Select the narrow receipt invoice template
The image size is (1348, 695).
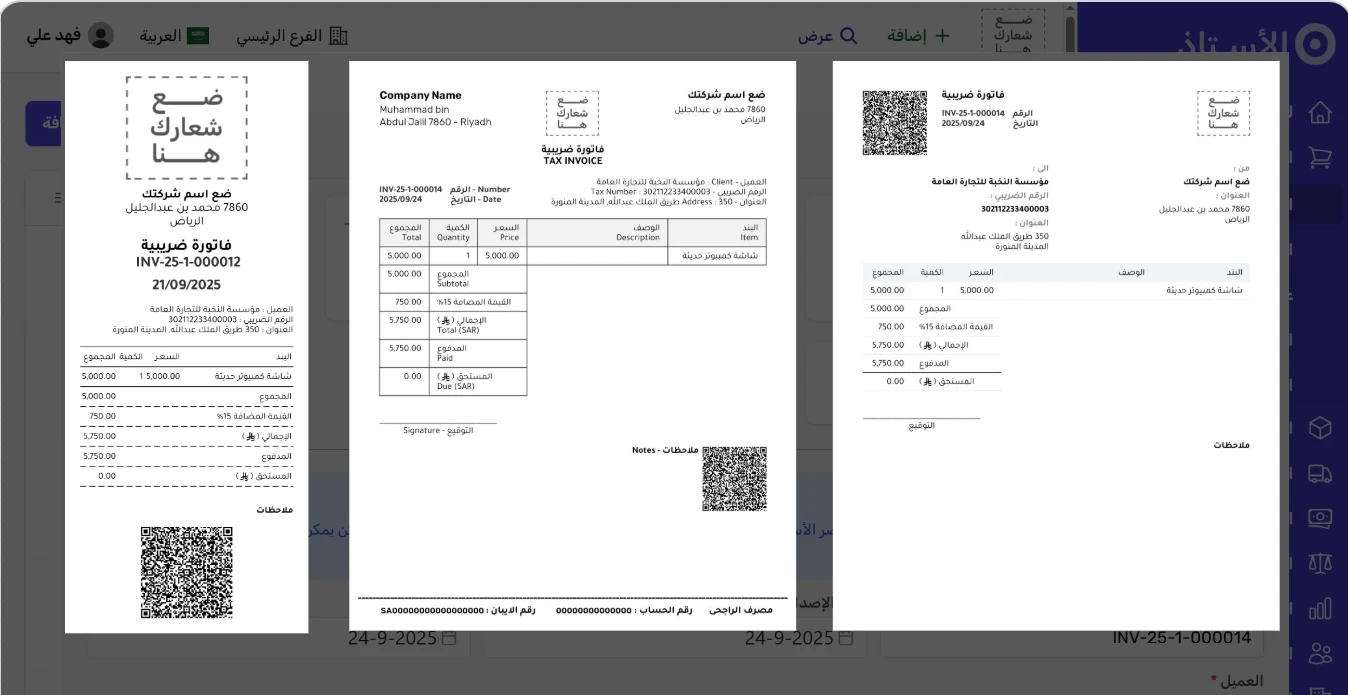pyautogui.click(x=186, y=346)
